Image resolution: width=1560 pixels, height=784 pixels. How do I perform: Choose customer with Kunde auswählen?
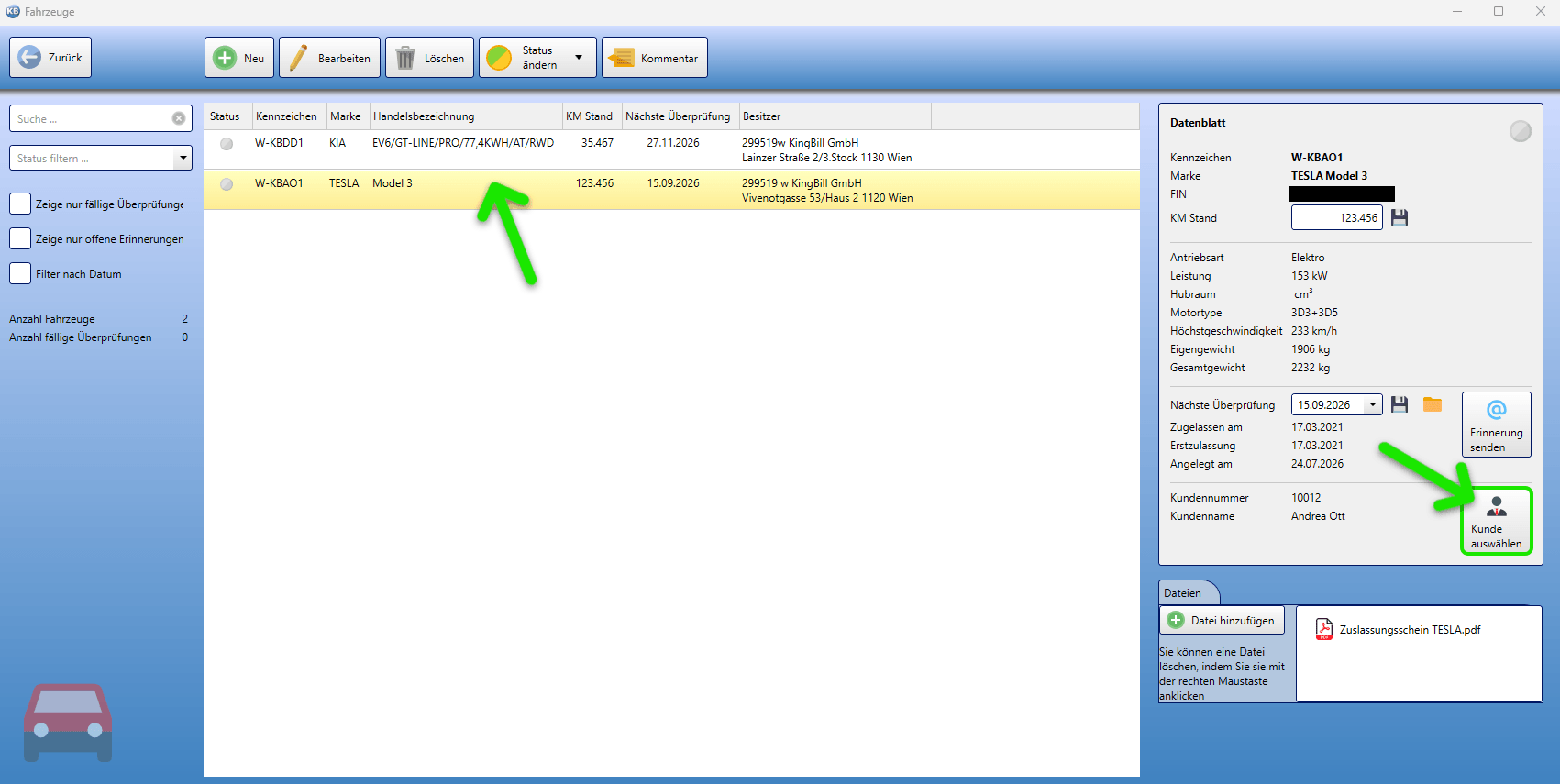click(1496, 521)
